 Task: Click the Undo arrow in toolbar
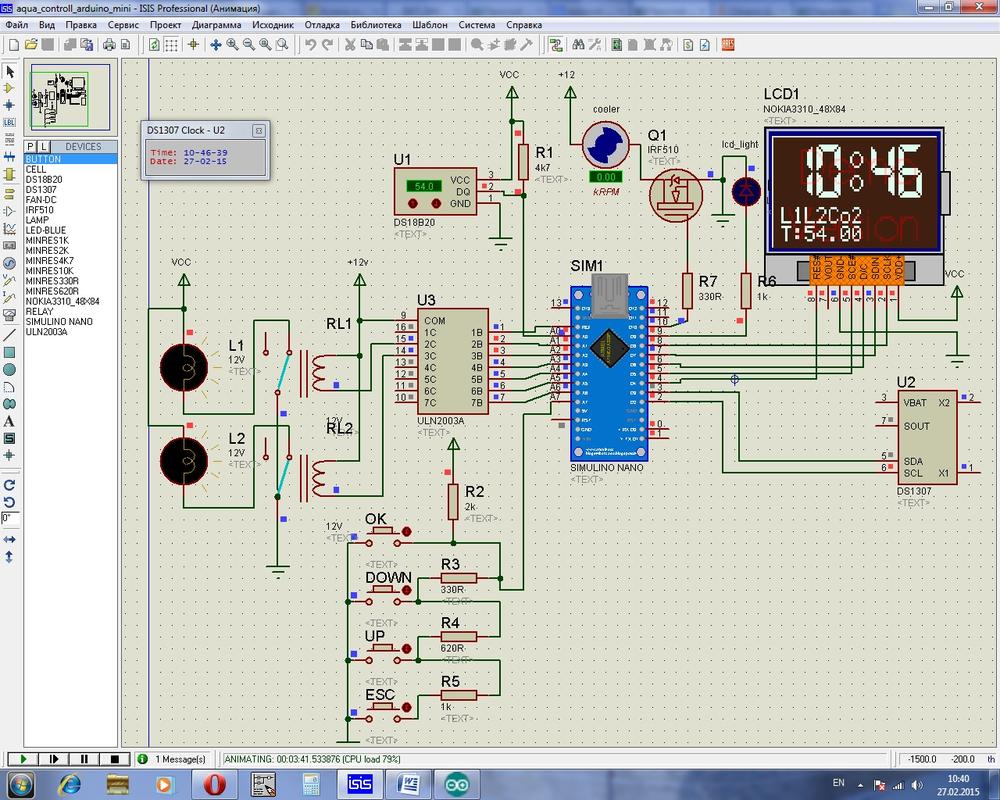pyautogui.click(x=311, y=45)
